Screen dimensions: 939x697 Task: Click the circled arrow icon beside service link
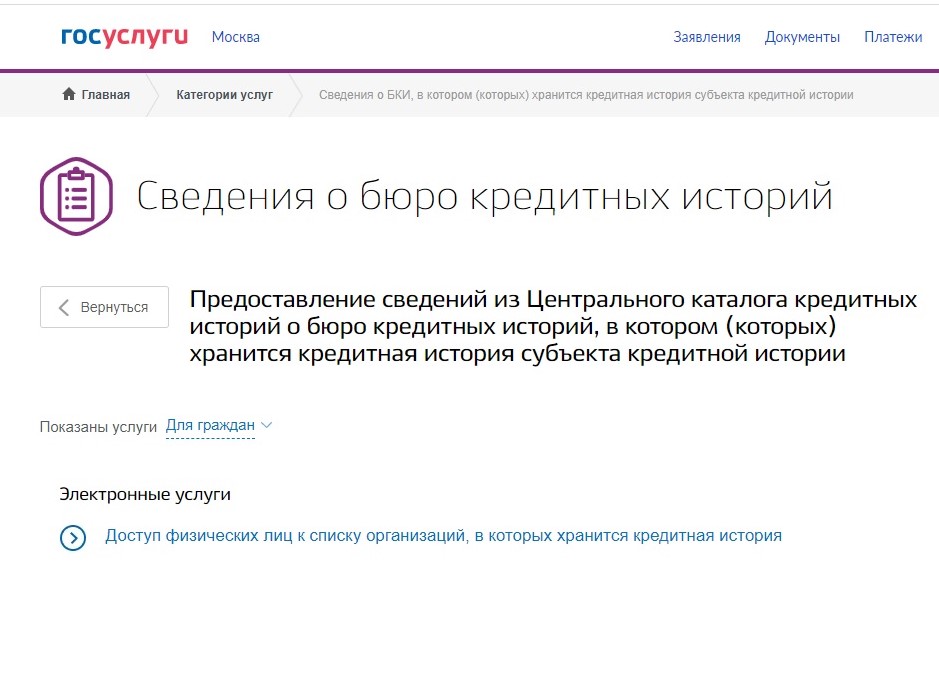(x=73, y=537)
